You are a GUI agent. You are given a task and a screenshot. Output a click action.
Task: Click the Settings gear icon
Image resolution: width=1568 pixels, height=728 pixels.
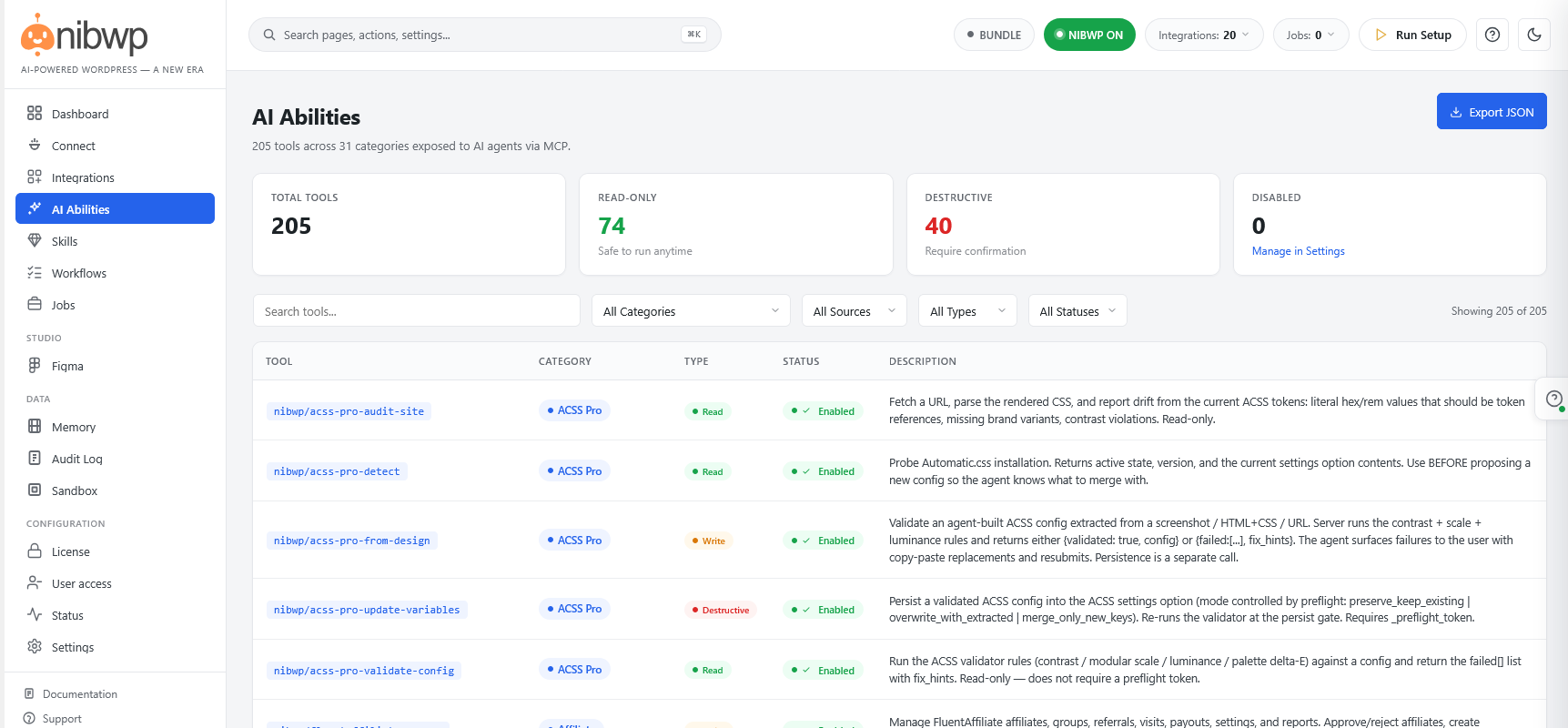(35, 646)
